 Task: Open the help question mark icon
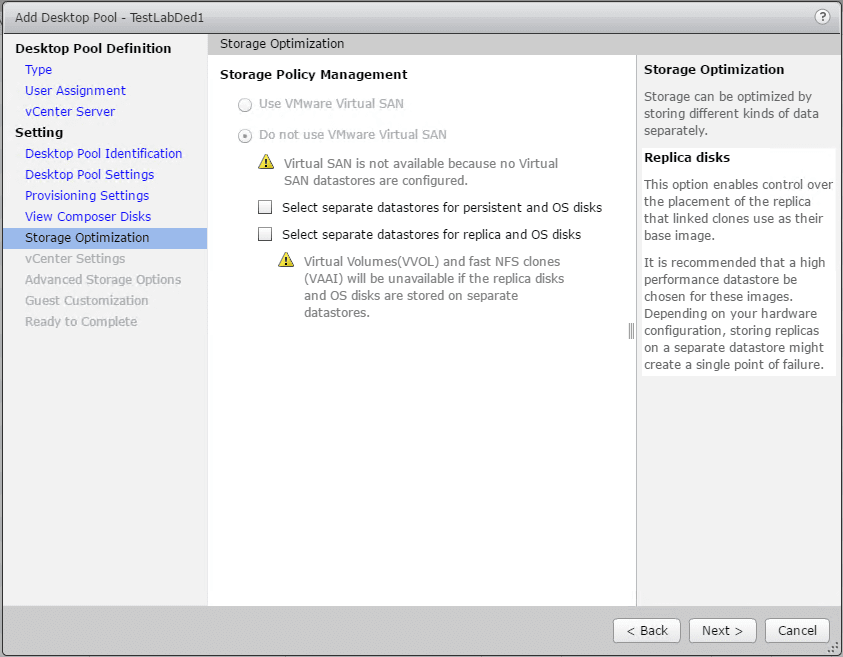pos(822,17)
